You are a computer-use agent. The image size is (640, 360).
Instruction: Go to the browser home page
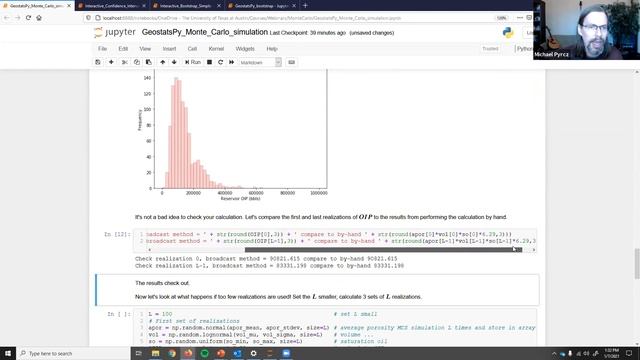pyautogui.click(x=39, y=18)
